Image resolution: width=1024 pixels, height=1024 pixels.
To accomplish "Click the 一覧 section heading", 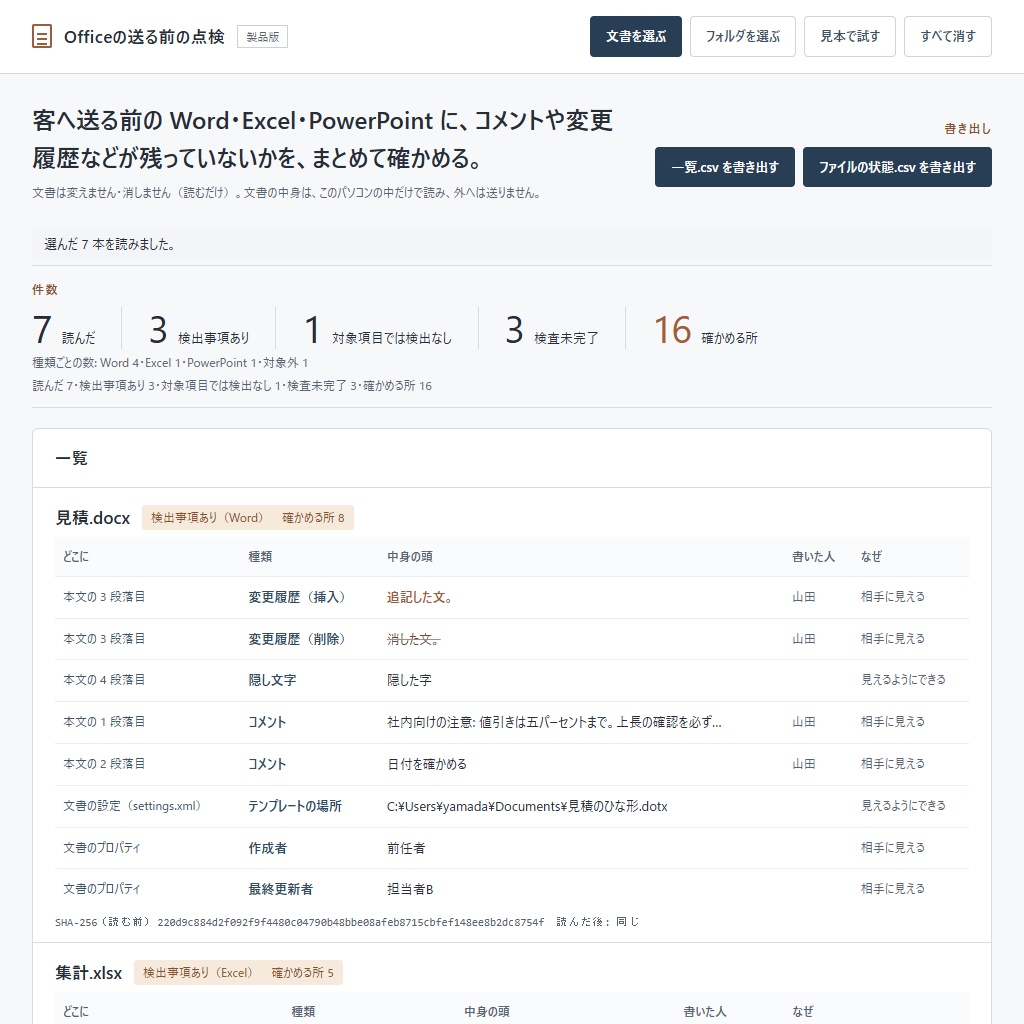I will [x=71, y=458].
